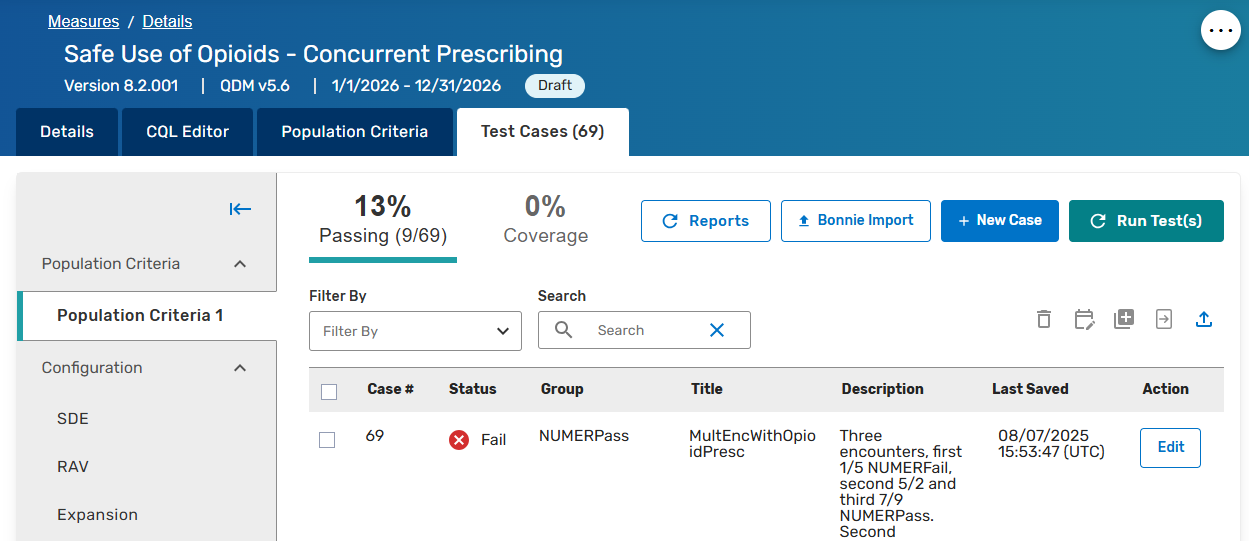The height and width of the screenshot is (541, 1249).
Task: Check the box for test case 69
Action: pyautogui.click(x=327, y=440)
